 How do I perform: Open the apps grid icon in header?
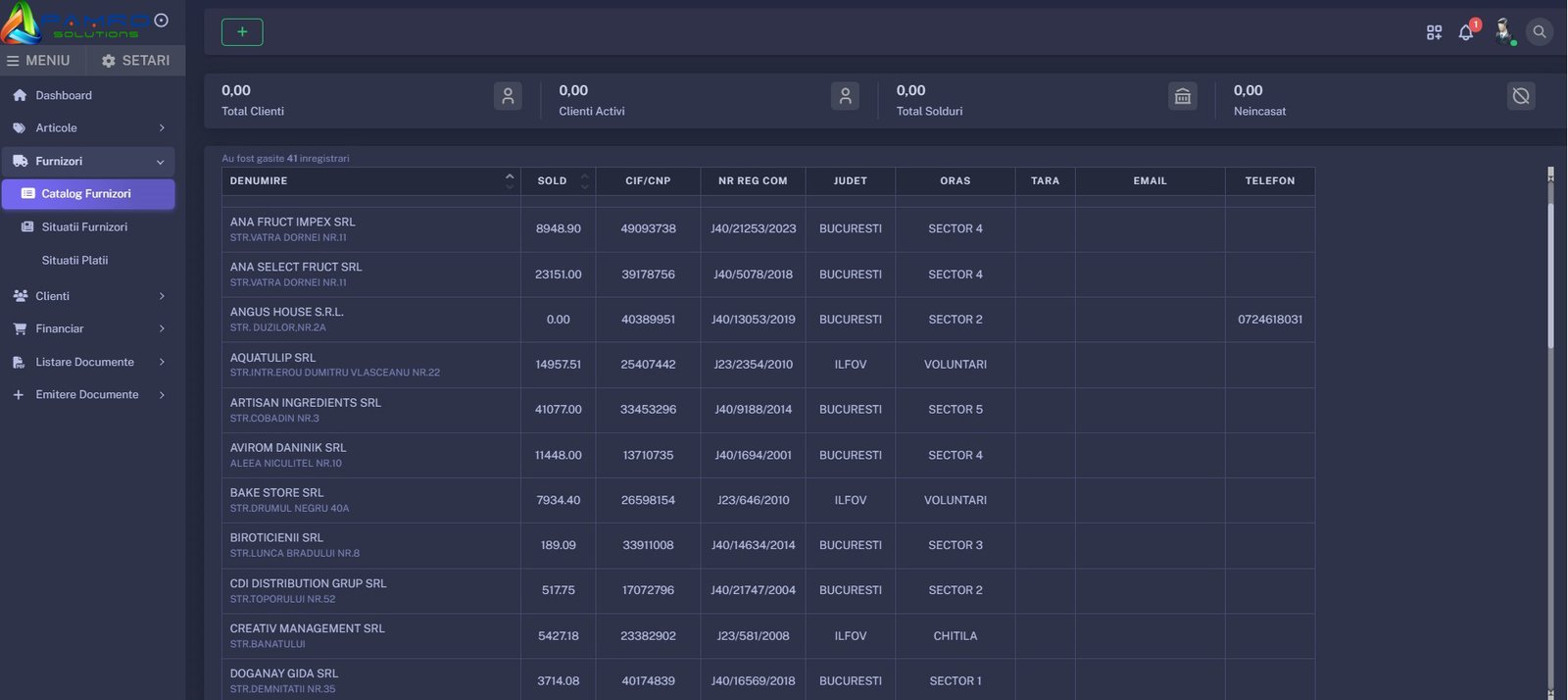[1434, 32]
